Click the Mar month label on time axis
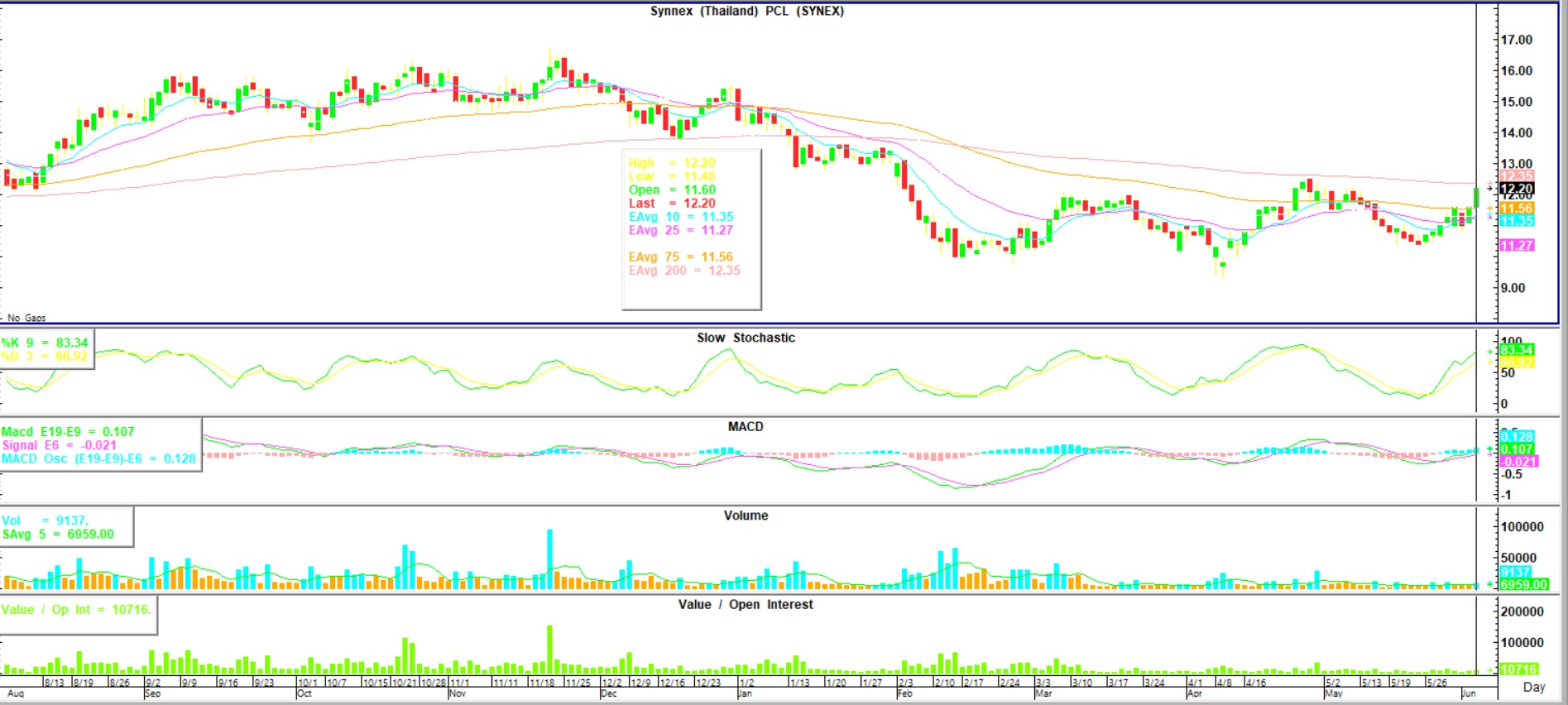Image resolution: width=1568 pixels, height=705 pixels. (1044, 693)
